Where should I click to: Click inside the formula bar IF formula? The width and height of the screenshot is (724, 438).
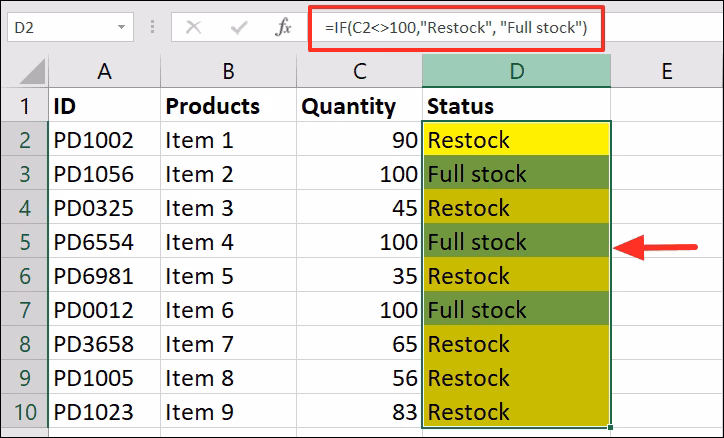pos(462,28)
